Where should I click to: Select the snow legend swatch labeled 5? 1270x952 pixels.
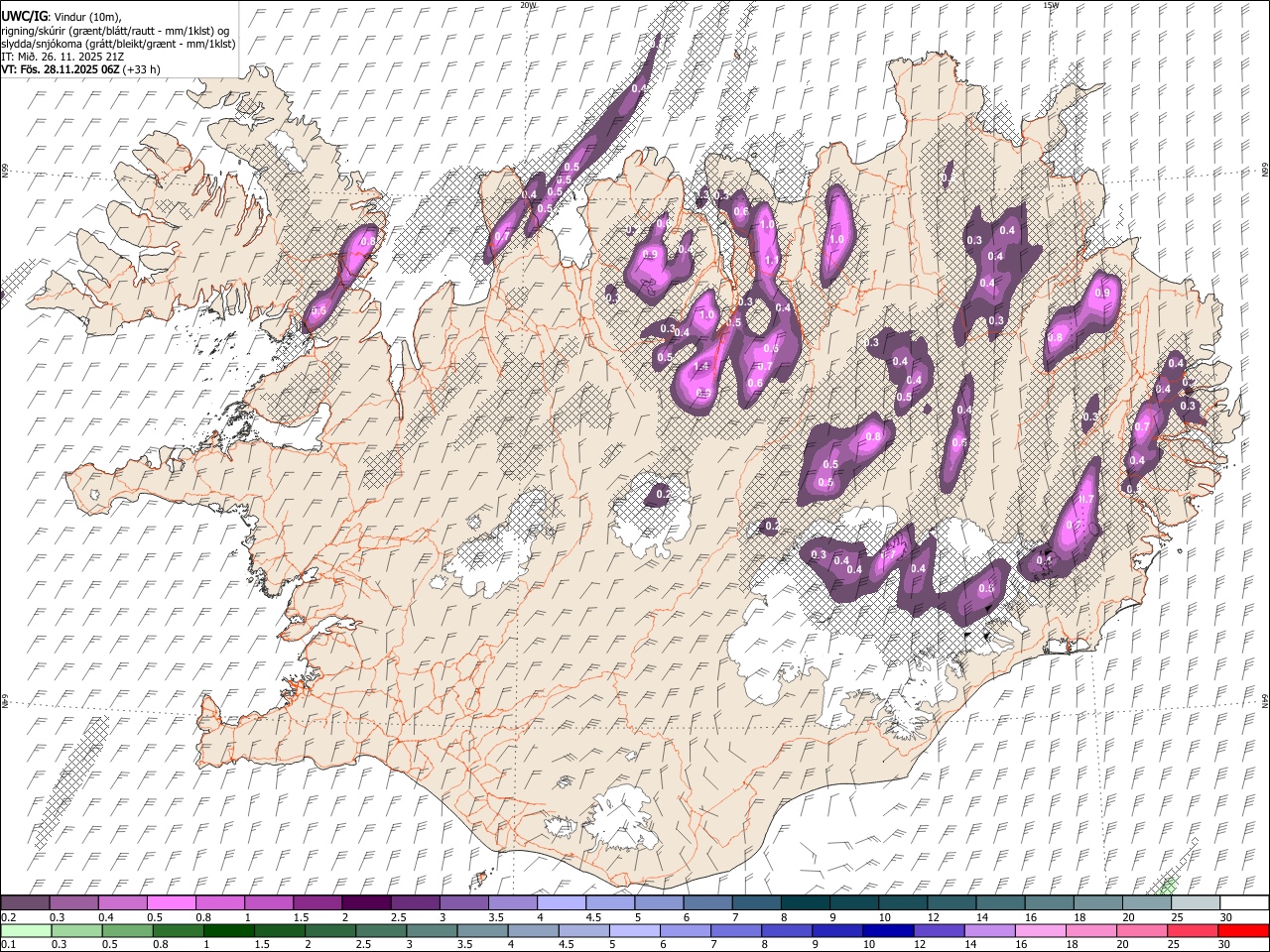point(659,902)
